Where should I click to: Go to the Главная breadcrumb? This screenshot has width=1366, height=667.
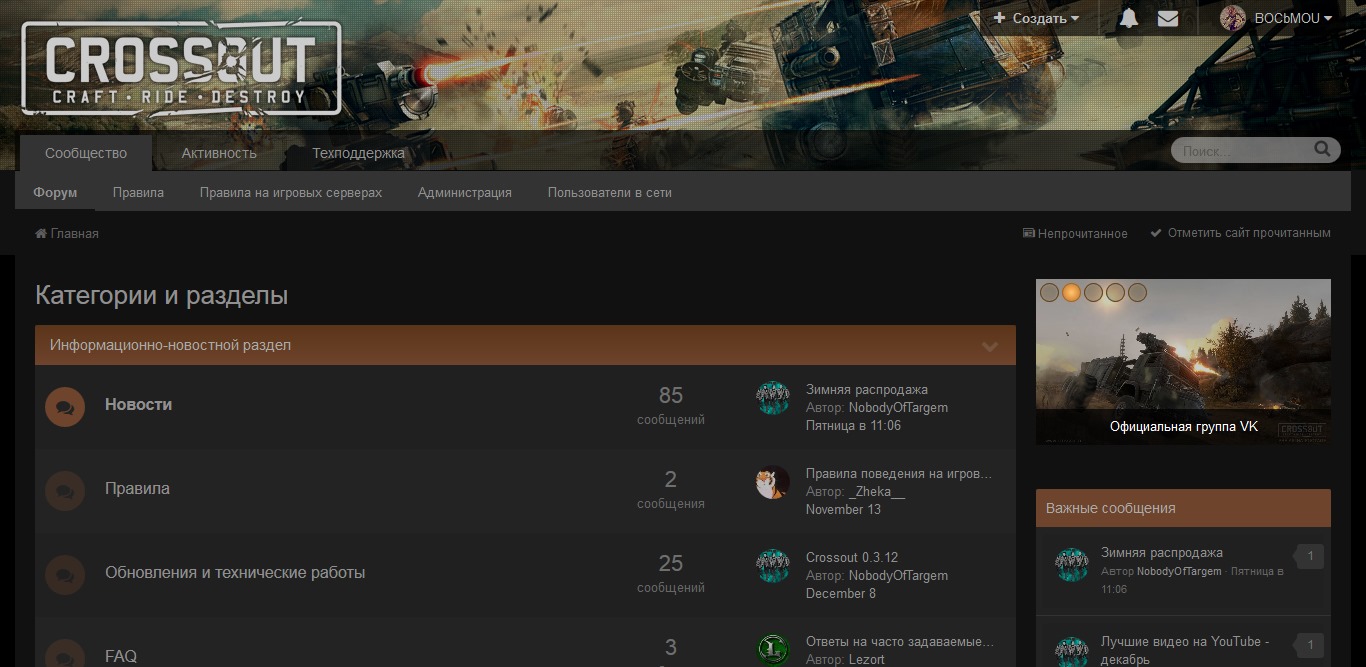[67, 233]
